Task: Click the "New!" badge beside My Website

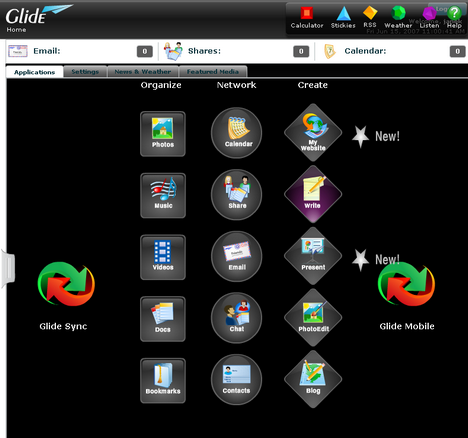Action: 376,136
